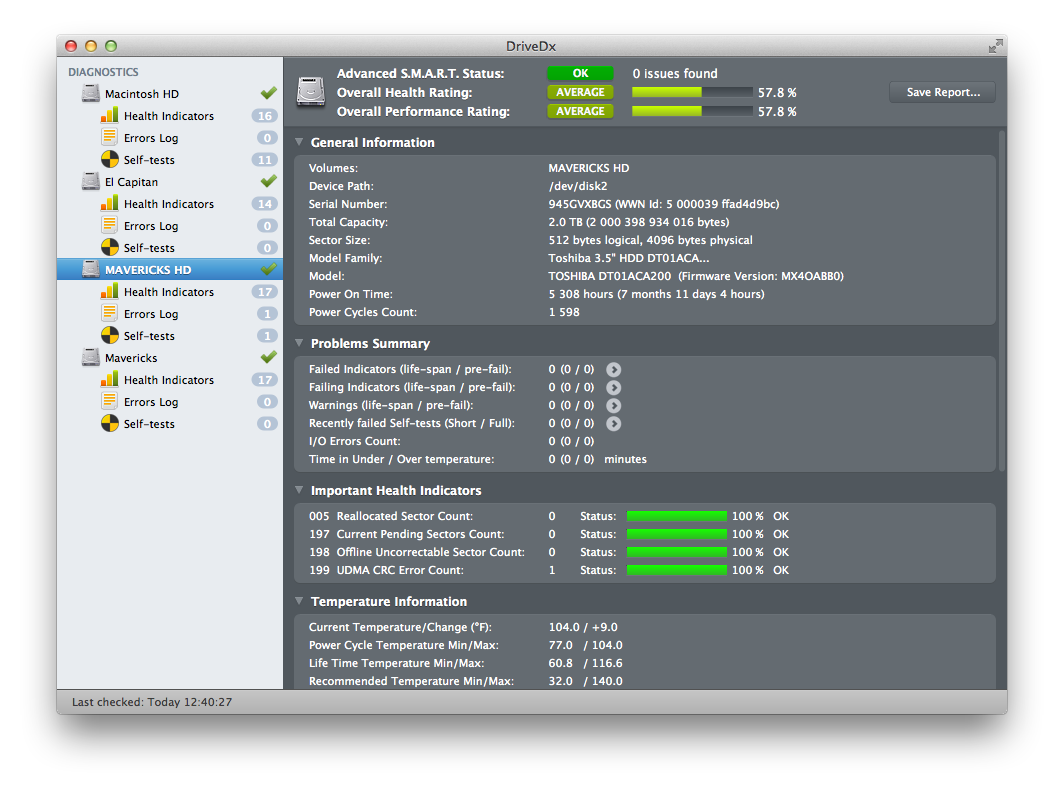Click device path /dev/disk2
Screen dimensions: 1064x793
(578, 186)
